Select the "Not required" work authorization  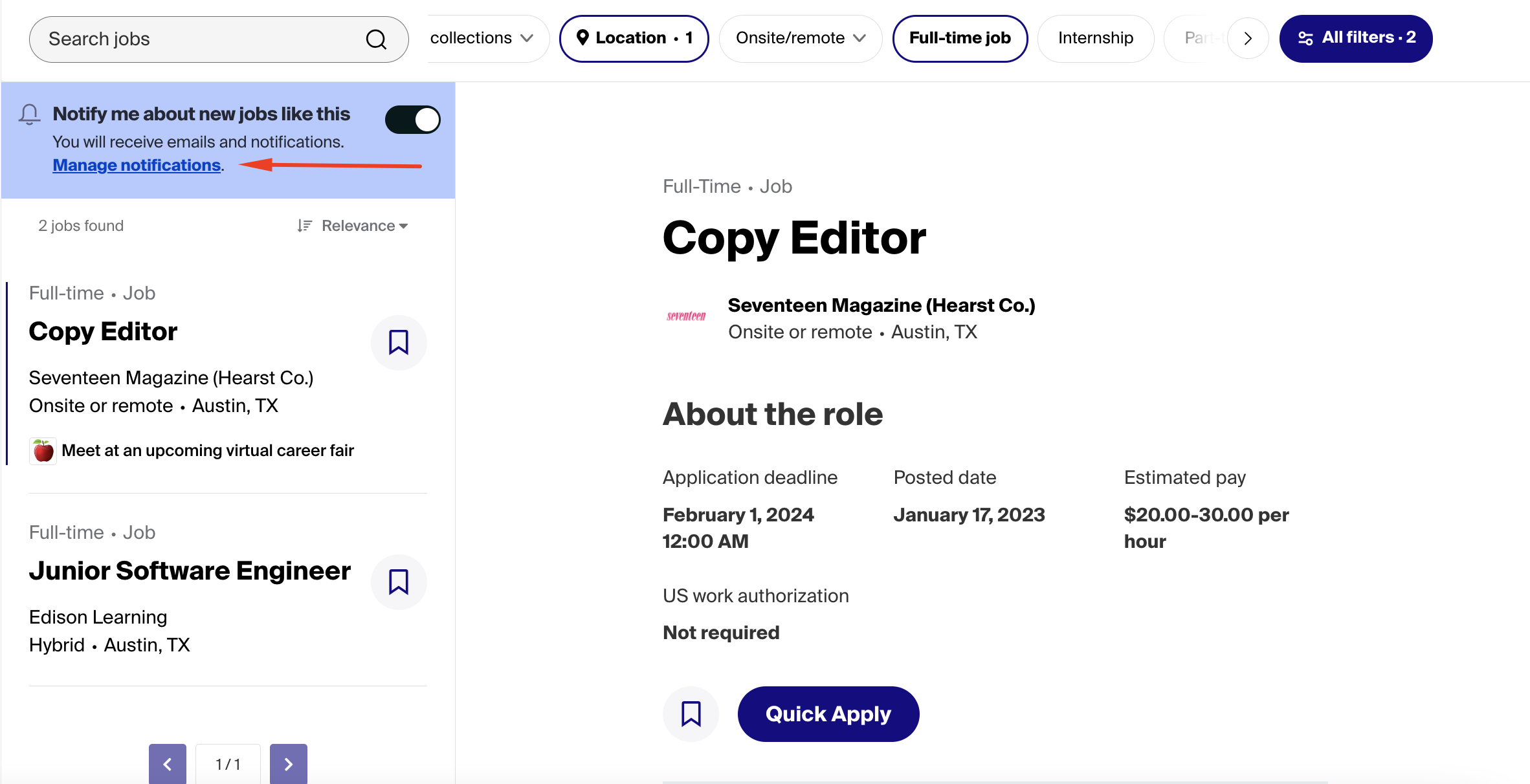[721, 633]
